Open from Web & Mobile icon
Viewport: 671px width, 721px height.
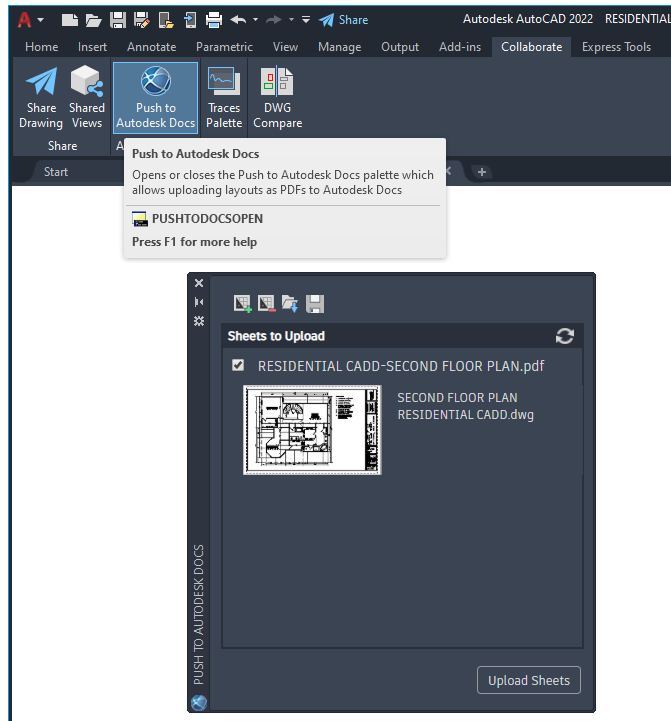point(166,20)
